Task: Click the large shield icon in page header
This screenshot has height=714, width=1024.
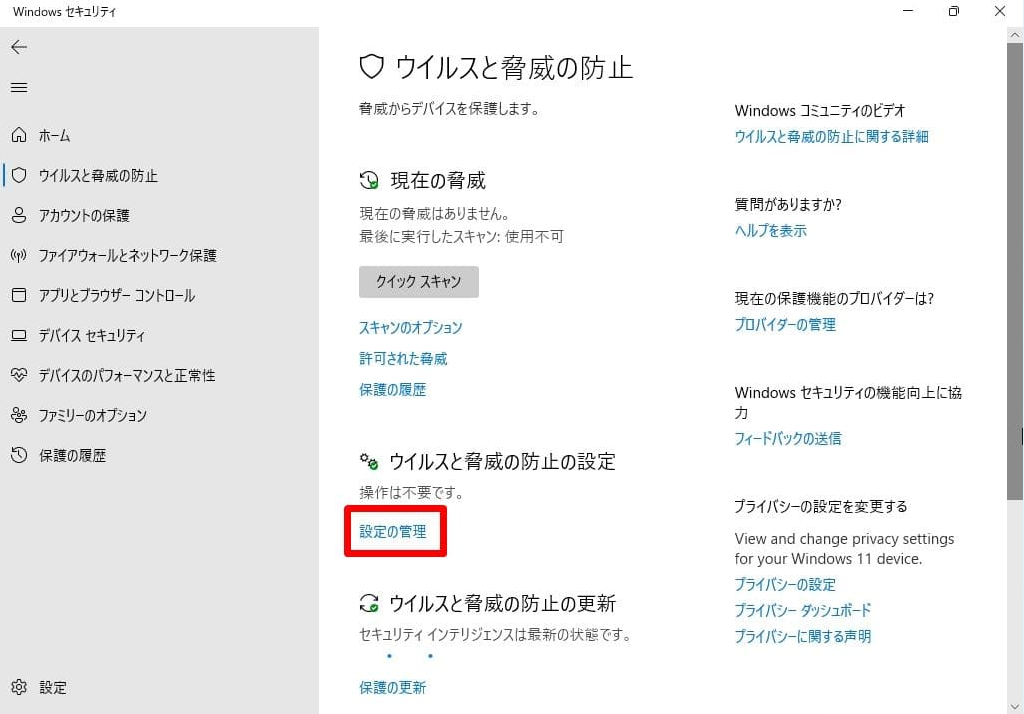Action: coord(372,67)
